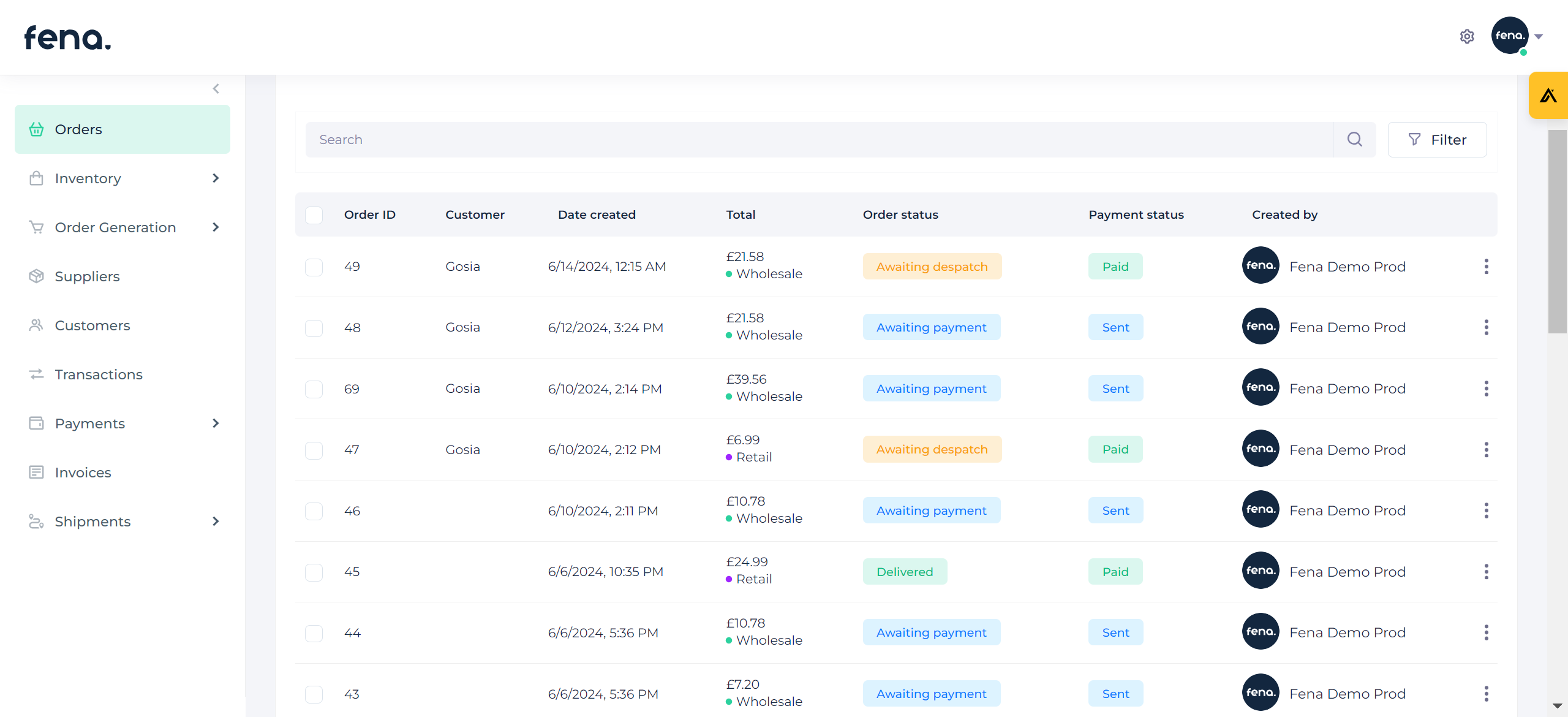Go to Customers in the sidebar

[x=92, y=325]
